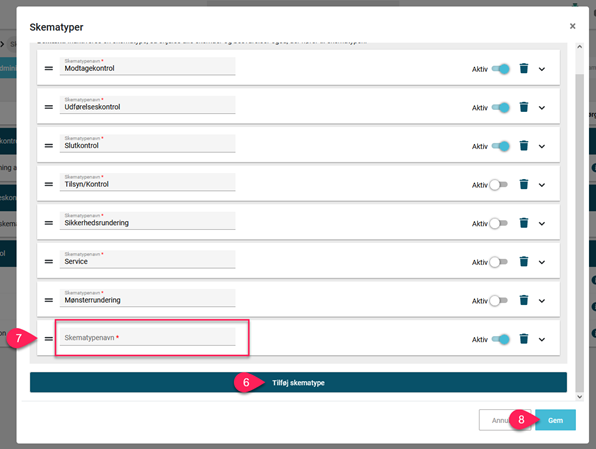This screenshot has height=449, width=596.
Task: Open the Sikkerhedsrundering row expander
Action: (x=542, y=224)
